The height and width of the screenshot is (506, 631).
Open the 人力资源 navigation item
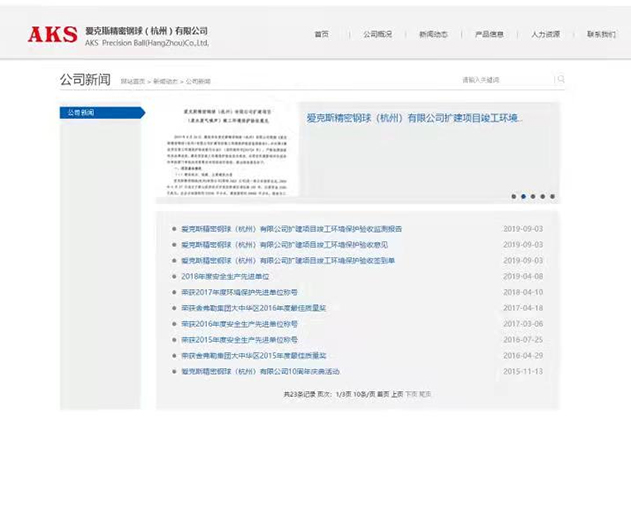(545, 34)
